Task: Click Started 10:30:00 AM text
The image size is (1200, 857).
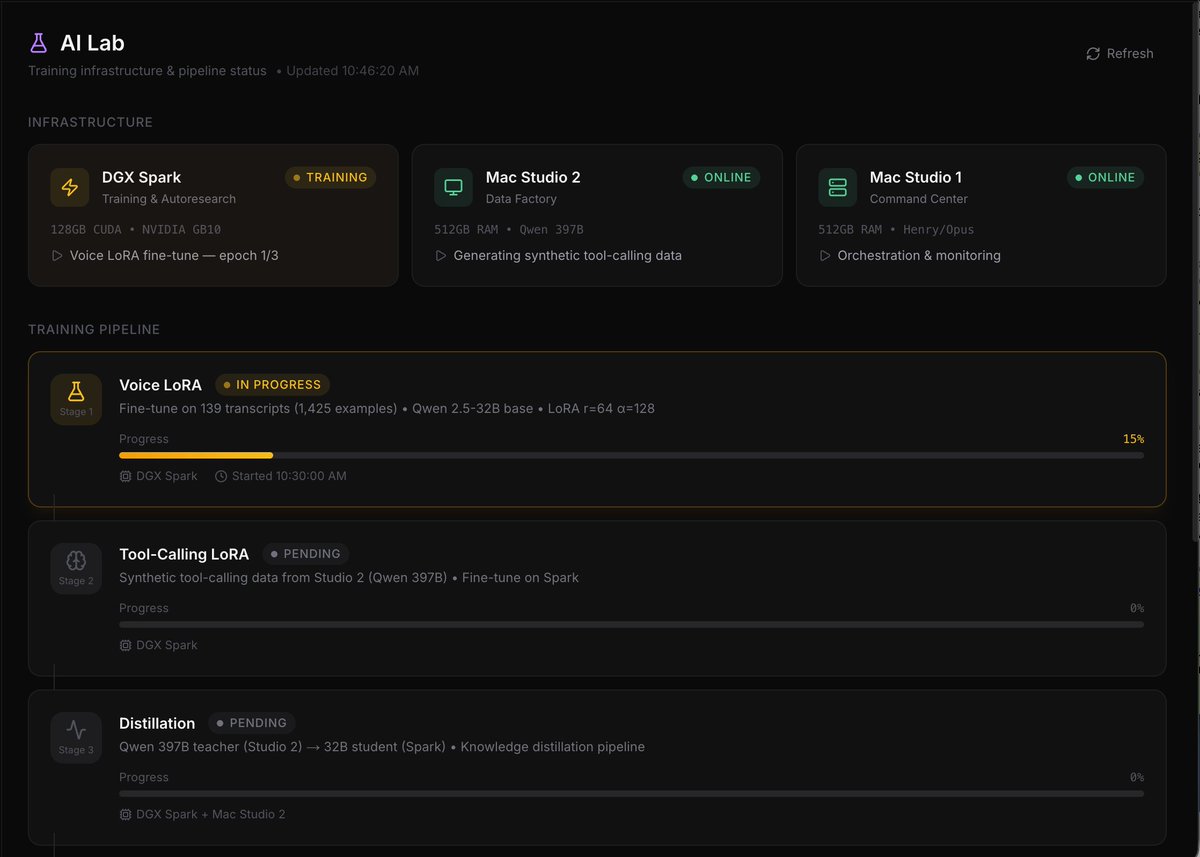Action: pyautogui.click(x=289, y=476)
